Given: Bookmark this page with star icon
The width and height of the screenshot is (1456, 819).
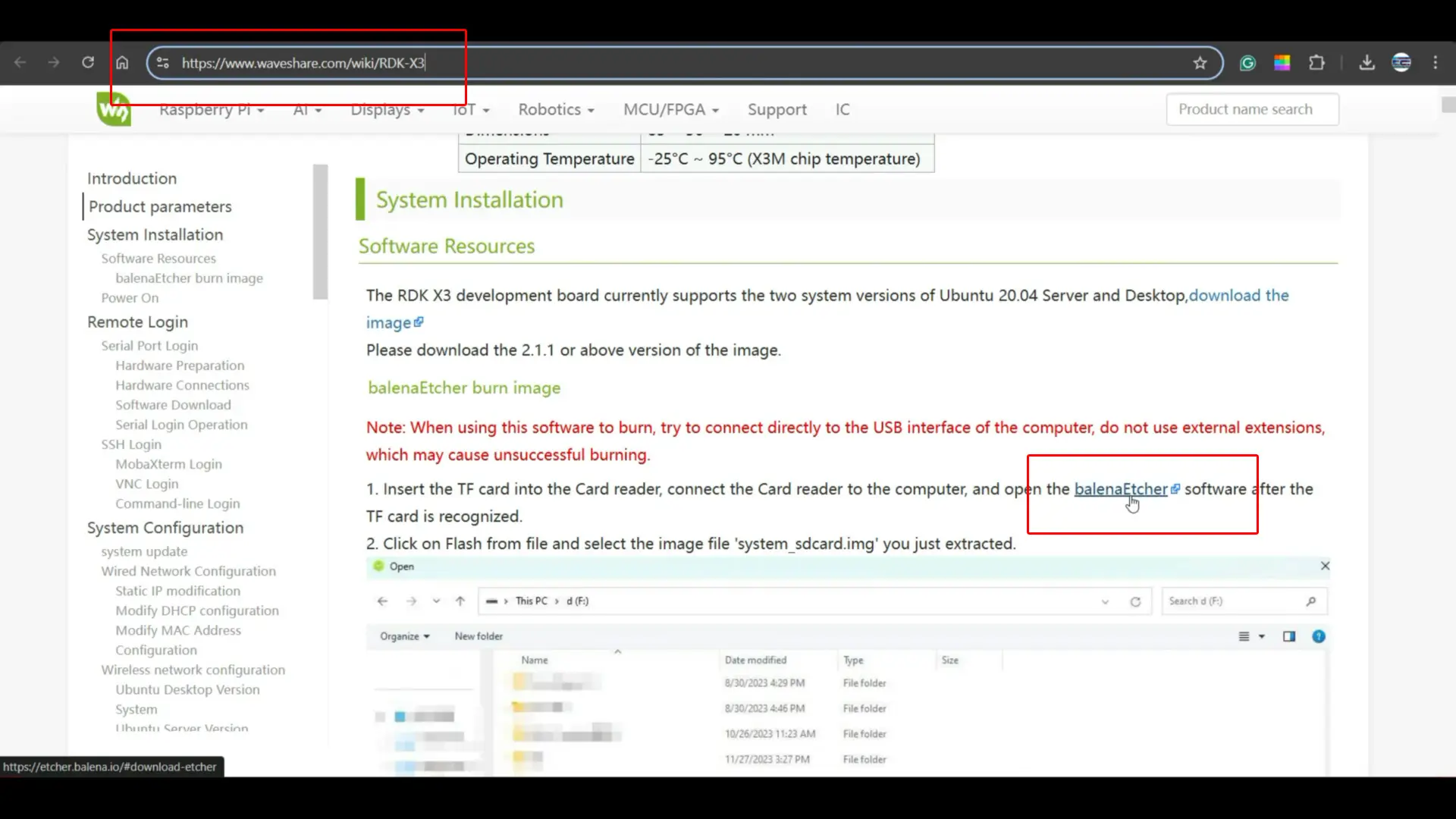Looking at the screenshot, I should [1200, 62].
